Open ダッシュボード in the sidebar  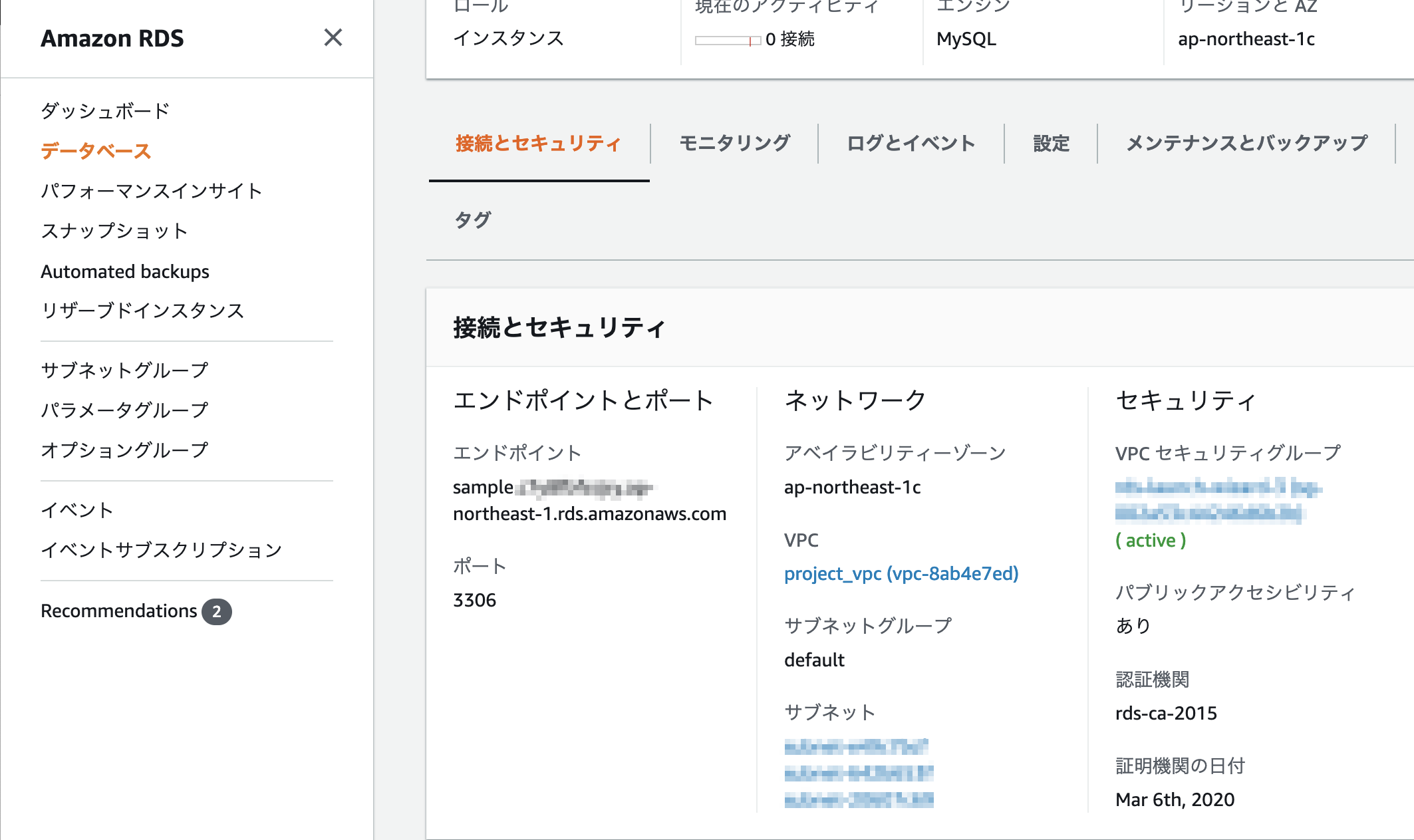tap(105, 110)
